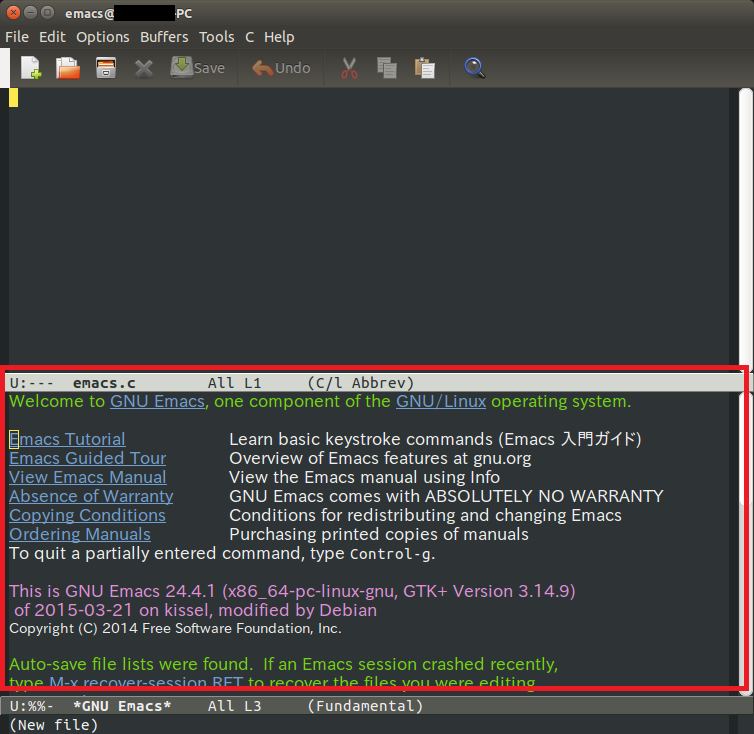The height and width of the screenshot is (734, 754).
Task: Open the Copying Conditions link
Action: click(x=88, y=515)
